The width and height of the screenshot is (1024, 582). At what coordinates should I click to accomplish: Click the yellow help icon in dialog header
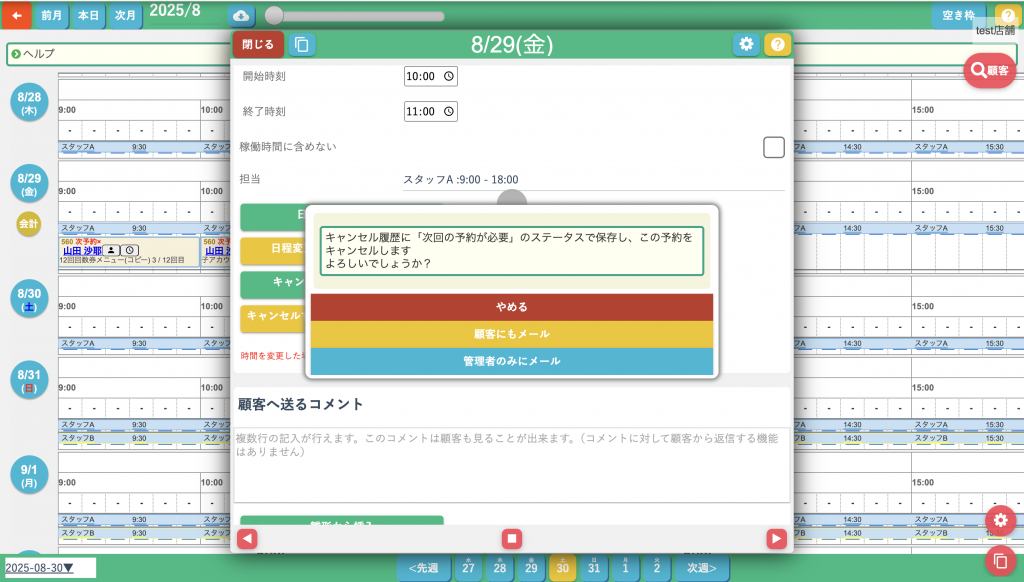(x=777, y=44)
